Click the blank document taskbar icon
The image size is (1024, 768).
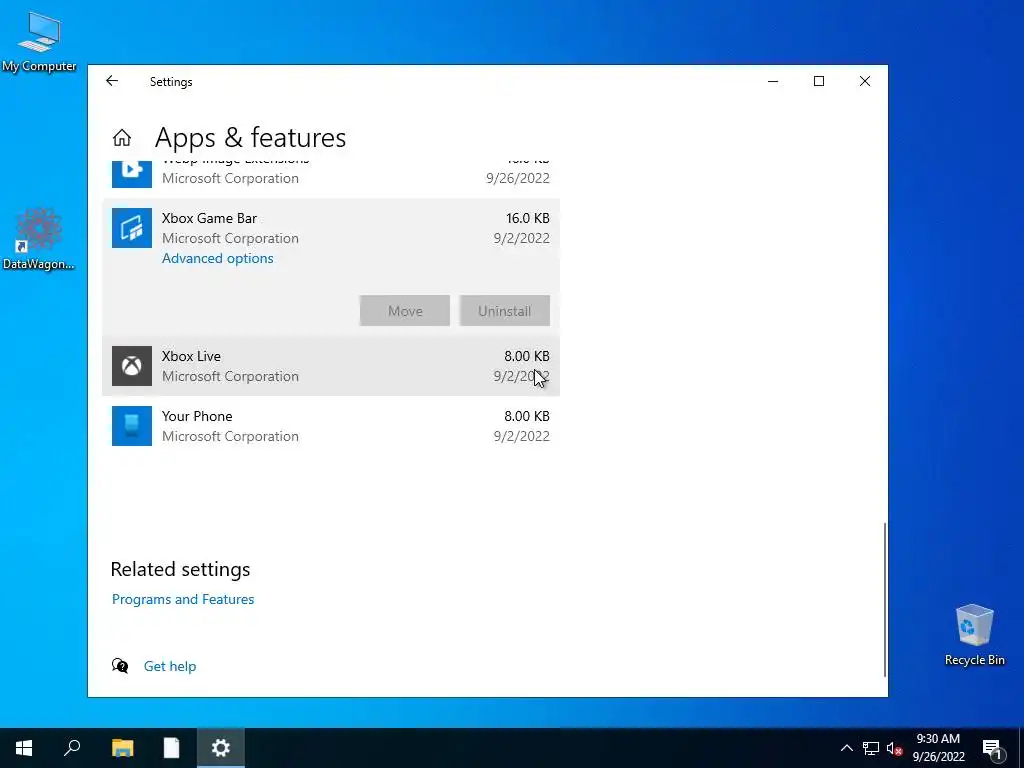171,748
